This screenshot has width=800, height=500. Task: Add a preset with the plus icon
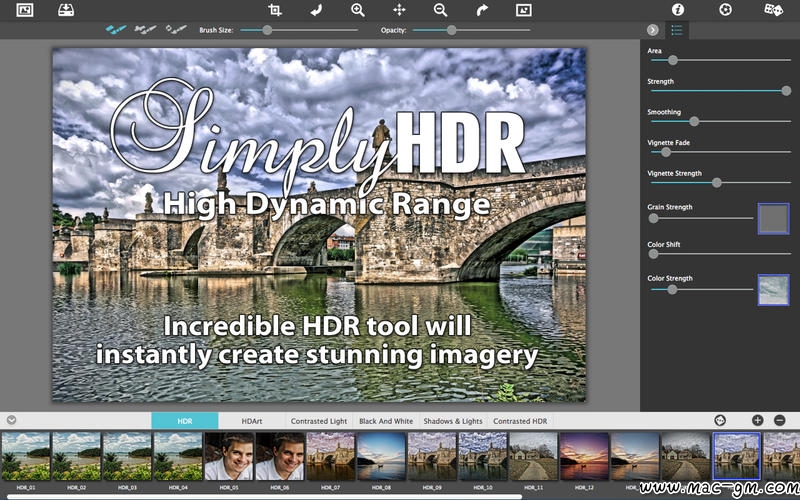pyautogui.click(x=757, y=420)
